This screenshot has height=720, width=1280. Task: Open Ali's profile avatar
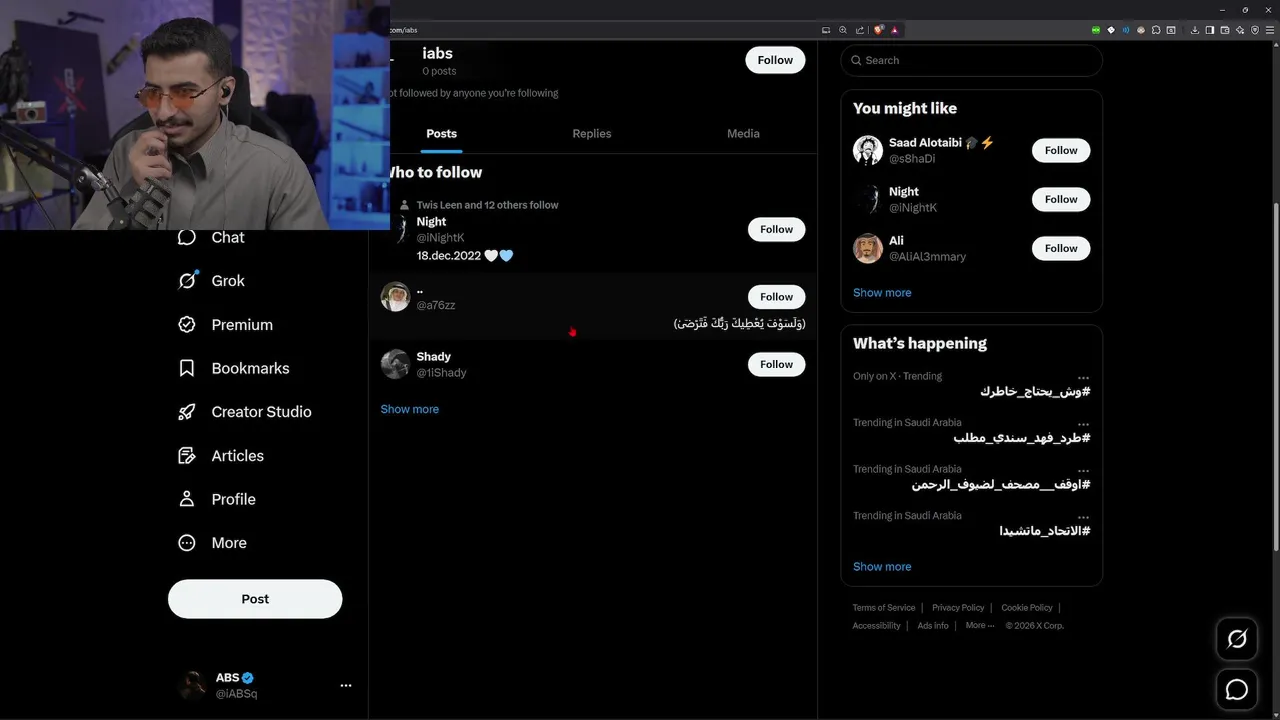(x=868, y=248)
